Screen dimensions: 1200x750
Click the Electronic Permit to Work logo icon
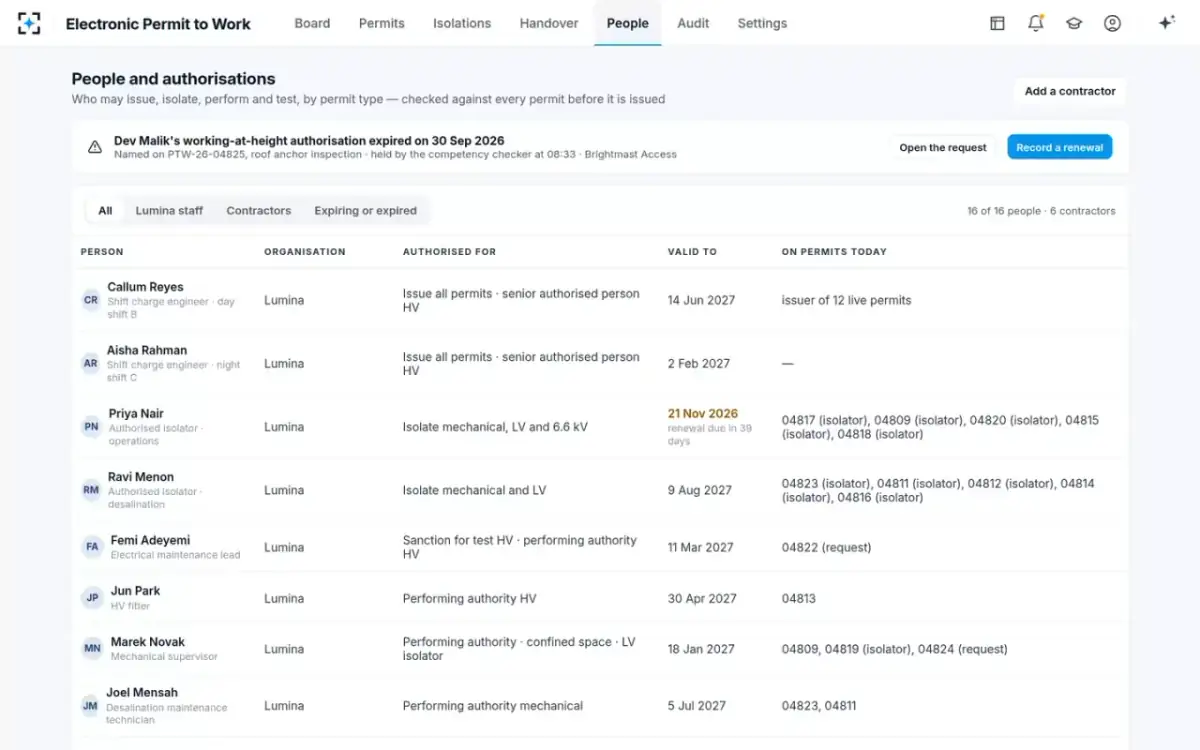click(x=29, y=23)
